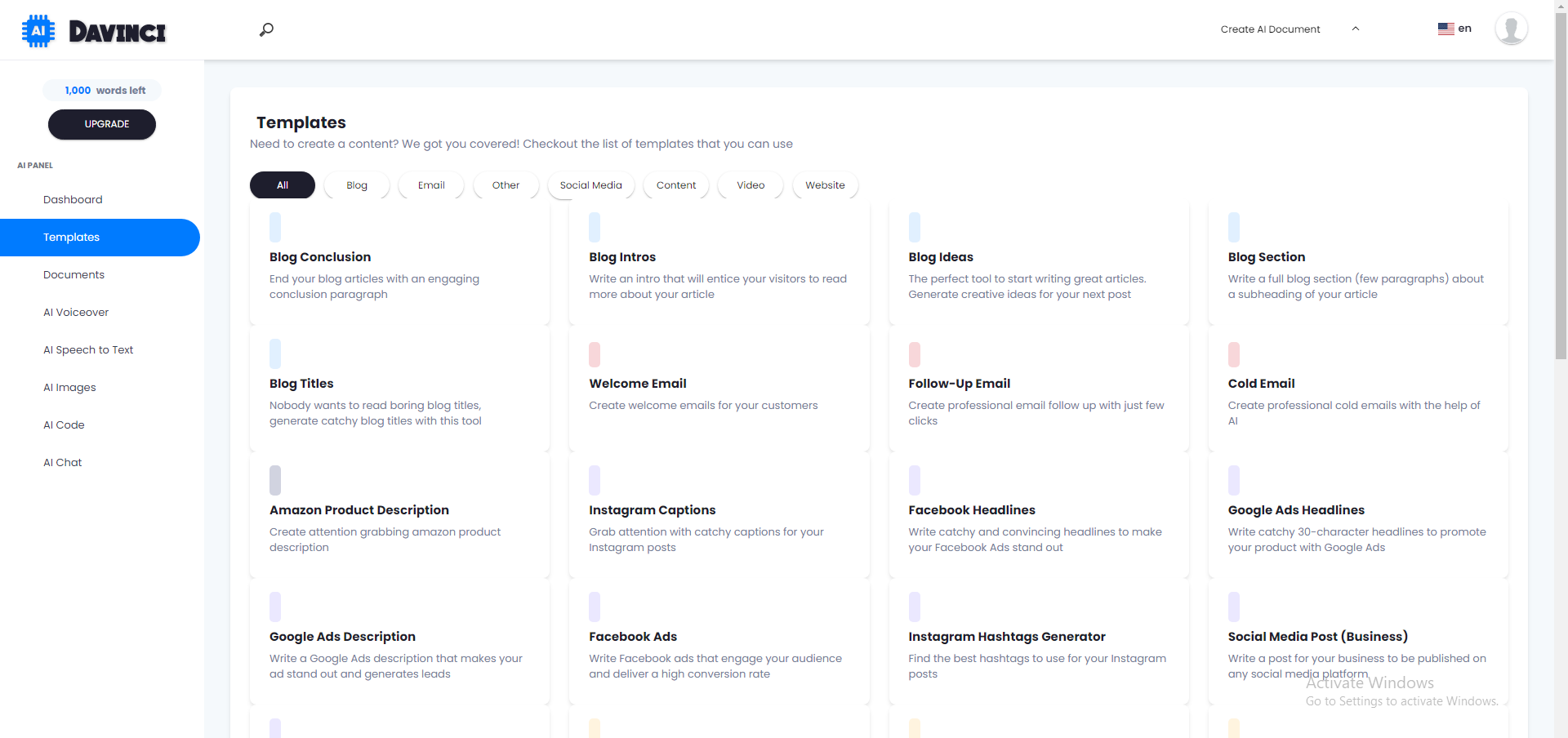
Task: Open the user avatar profile menu
Action: [1511, 29]
